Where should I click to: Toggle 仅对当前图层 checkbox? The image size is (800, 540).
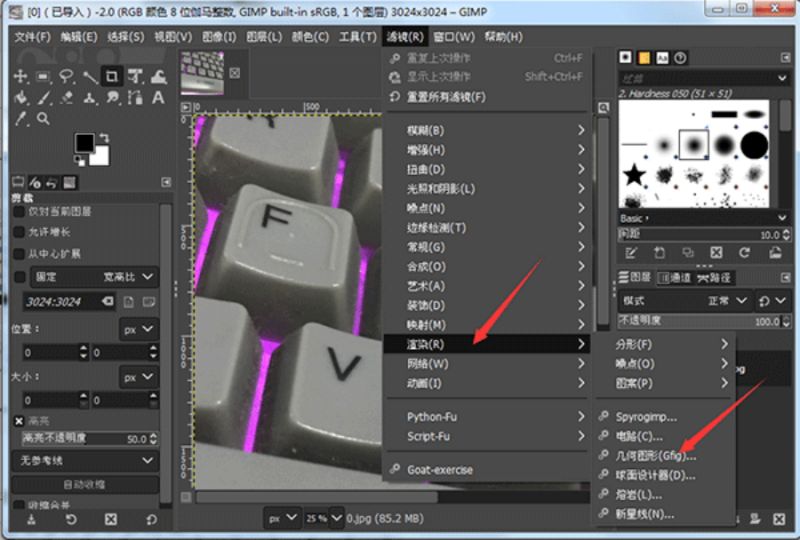19,211
